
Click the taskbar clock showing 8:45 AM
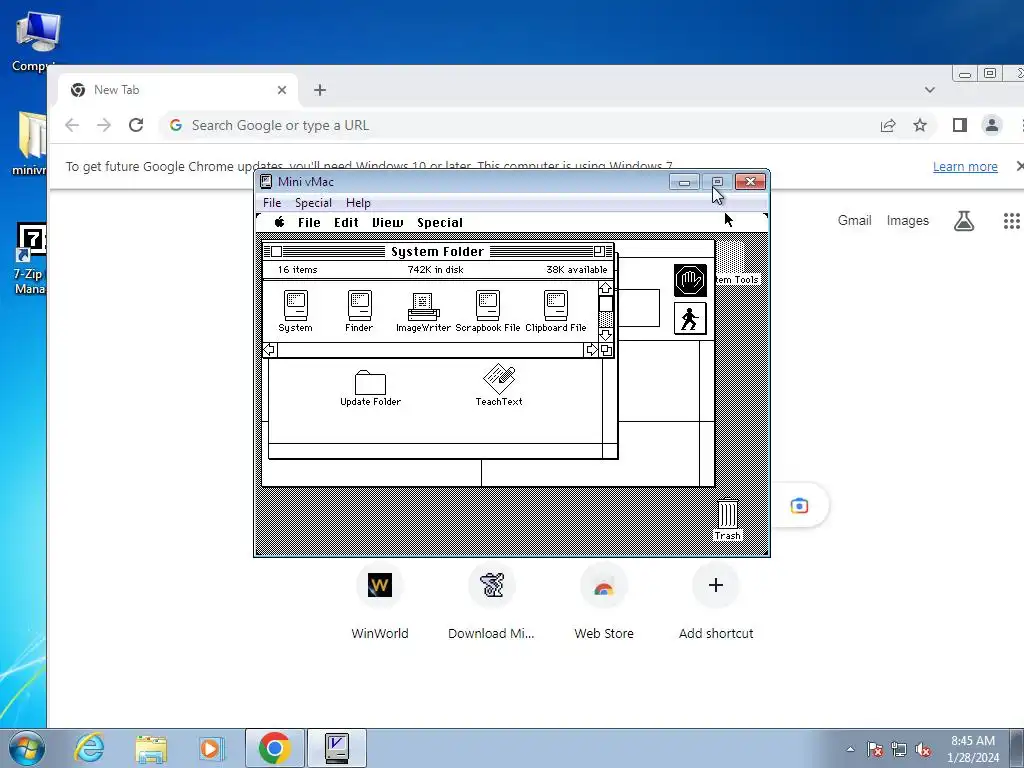[x=973, y=748]
